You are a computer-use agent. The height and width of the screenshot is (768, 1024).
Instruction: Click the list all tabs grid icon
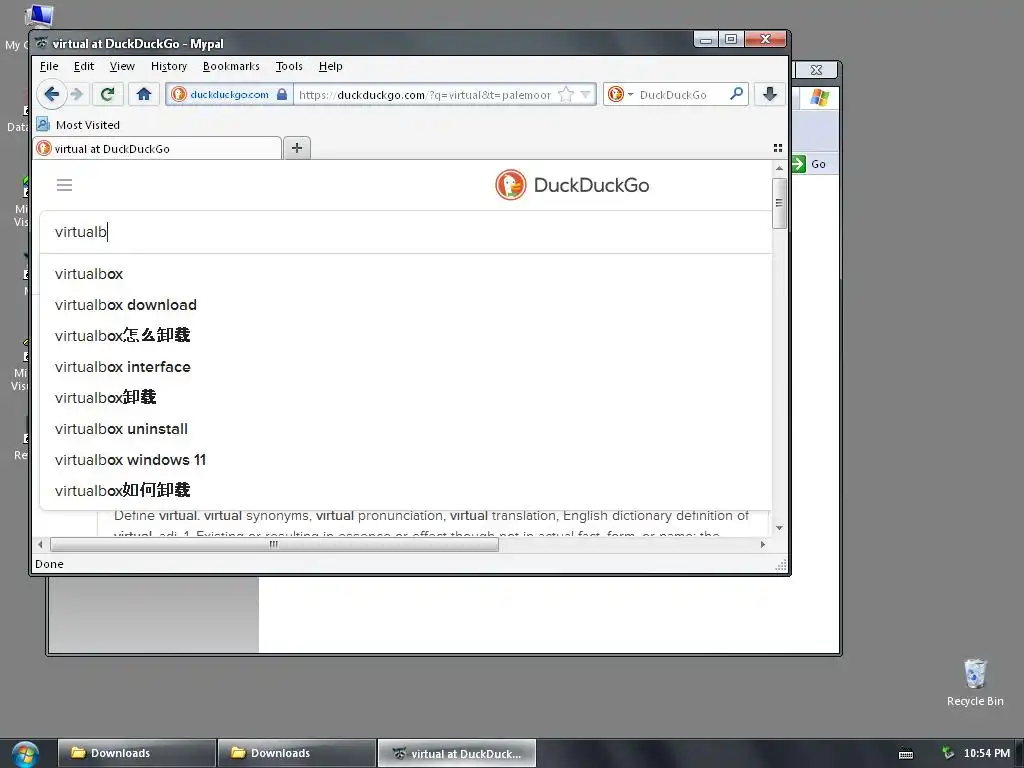778,148
